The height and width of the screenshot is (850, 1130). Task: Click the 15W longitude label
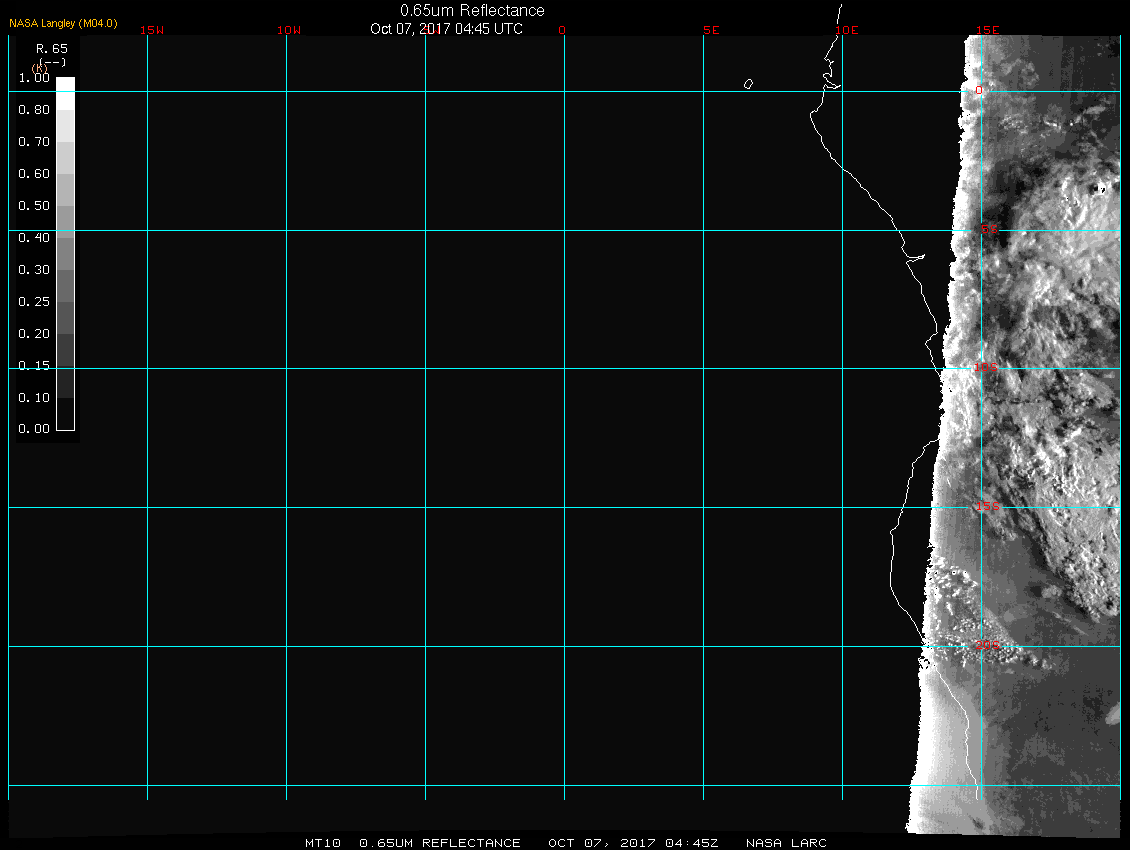tap(152, 30)
